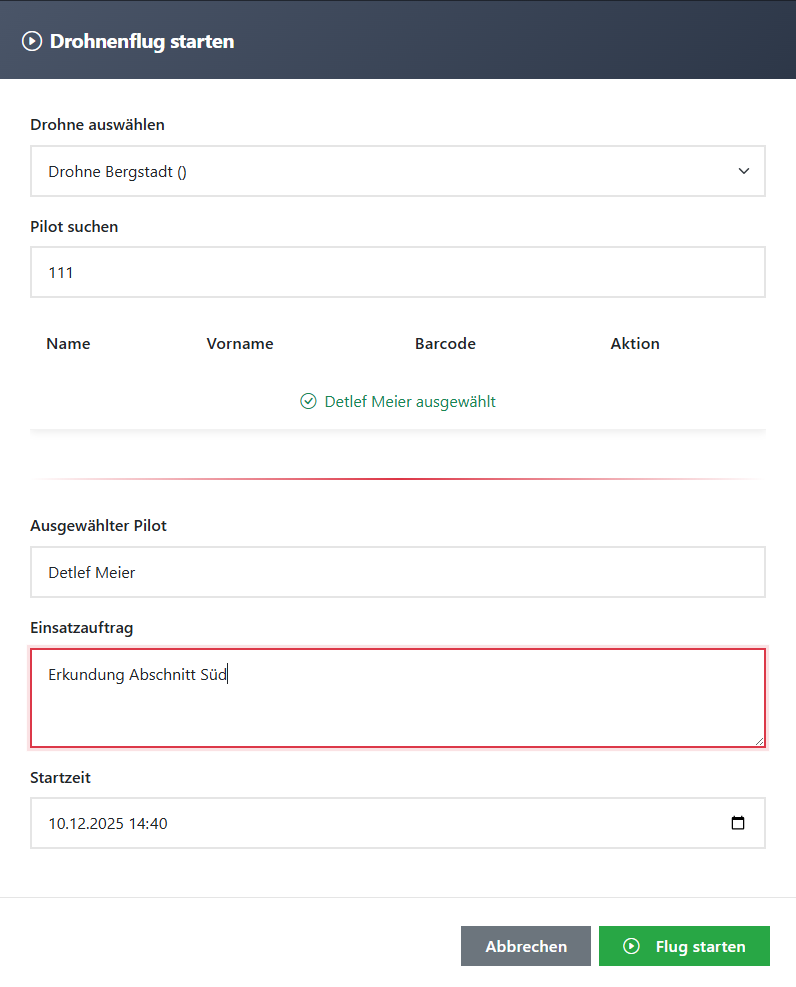Click the play icon in the dialog header
This screenshot has height=987, width=796.
pos(32,41)
